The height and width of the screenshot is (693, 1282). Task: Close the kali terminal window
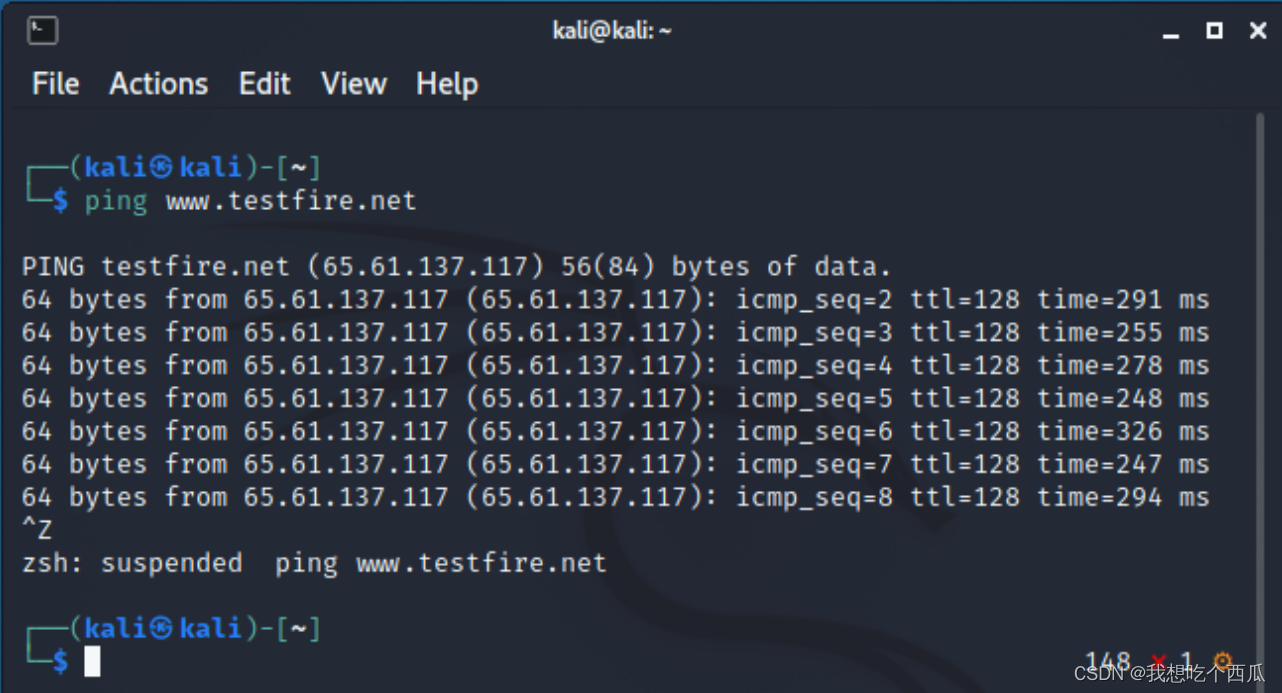[x=1258, y=31]
